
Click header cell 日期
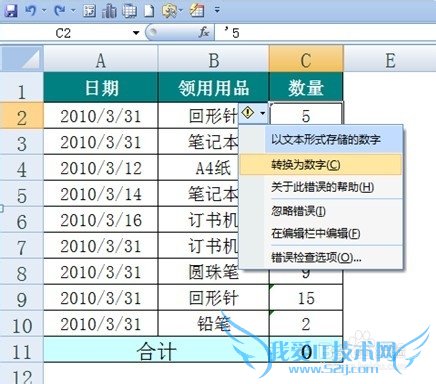pos(101,87)
